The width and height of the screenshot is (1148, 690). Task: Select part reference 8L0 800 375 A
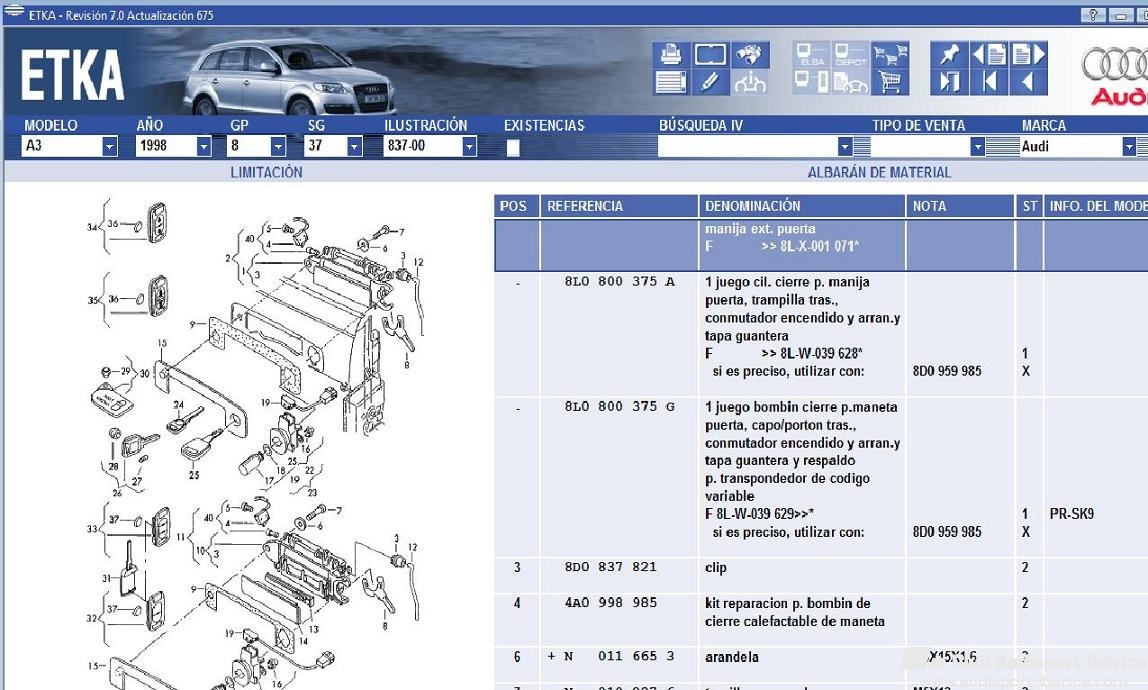click(x=619, y=281)
